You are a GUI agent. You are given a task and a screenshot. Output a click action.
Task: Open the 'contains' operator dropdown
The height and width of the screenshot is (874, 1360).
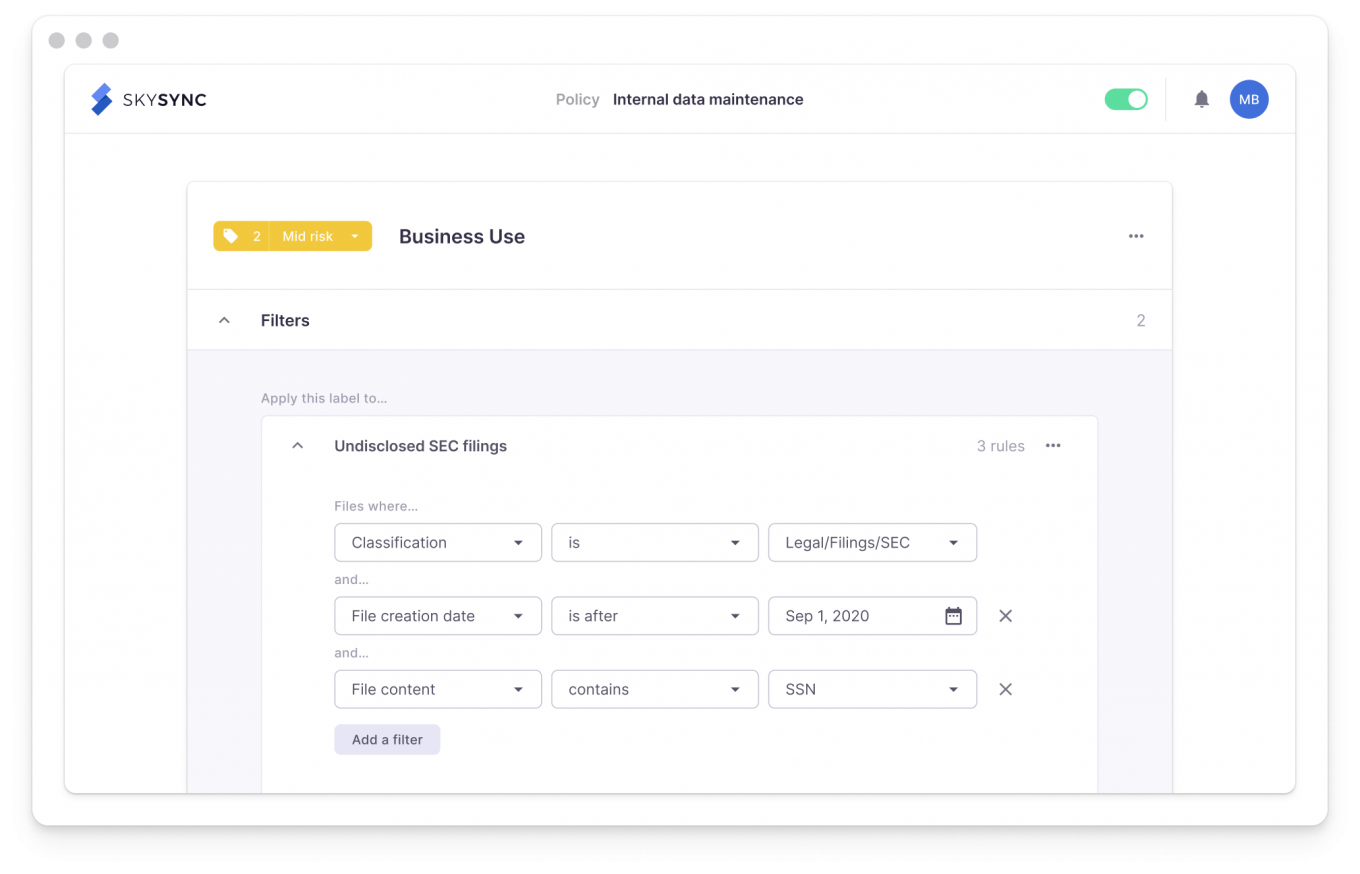(x=655, y=689)
